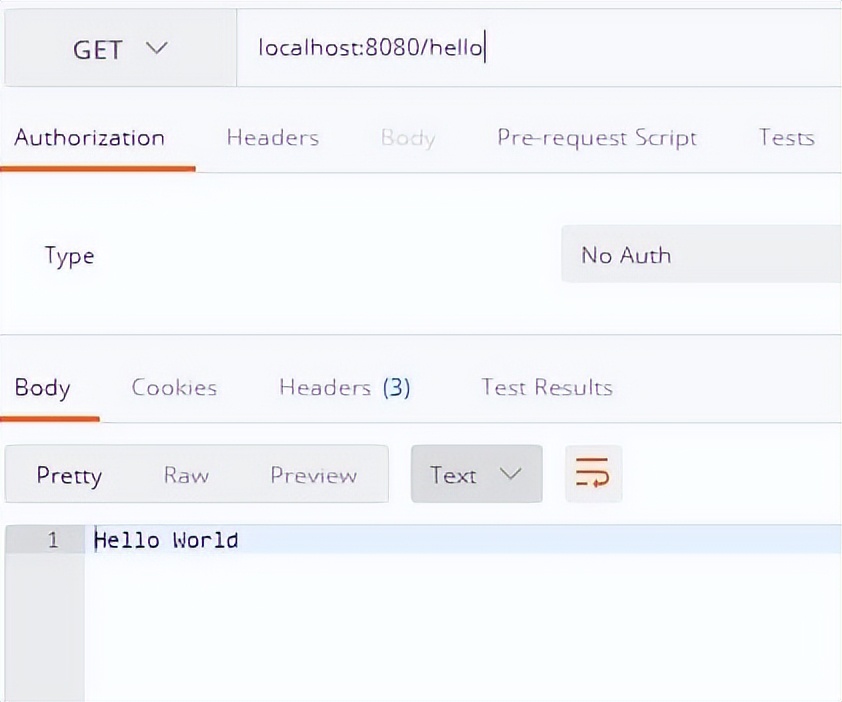This screenshot has width=842, height=702.
Task: Switch to the Raw response view
Action: 186,475
